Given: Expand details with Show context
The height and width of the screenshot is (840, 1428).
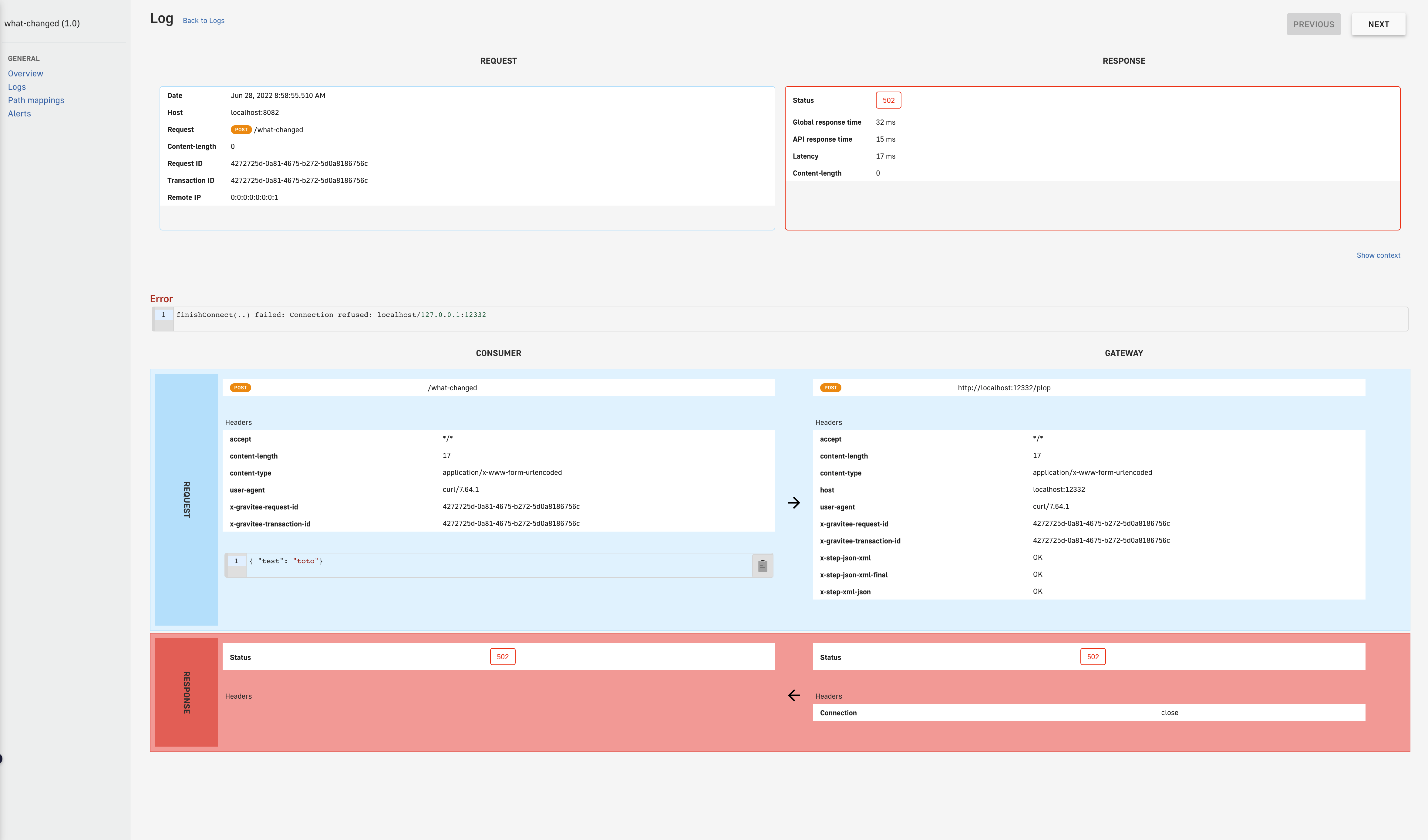Looking at the screenshot, I should [x=1378, y=255].
